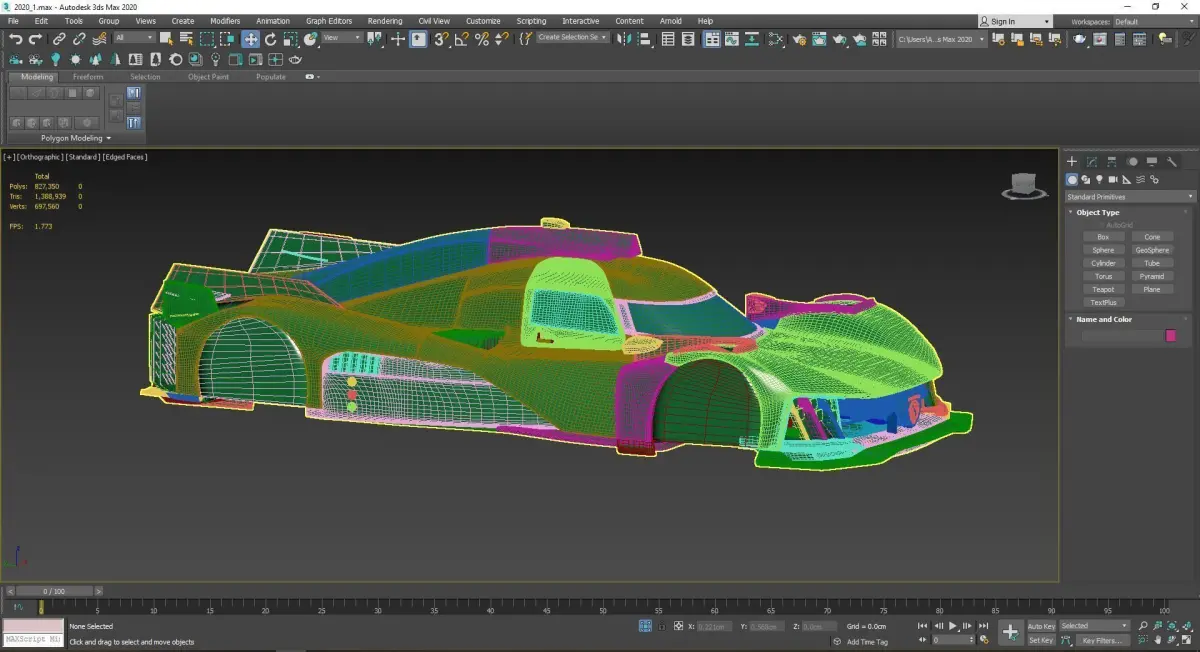Open the Rendering menu
The width and height of the screenshot is (1200, 652).
(384, 21)
